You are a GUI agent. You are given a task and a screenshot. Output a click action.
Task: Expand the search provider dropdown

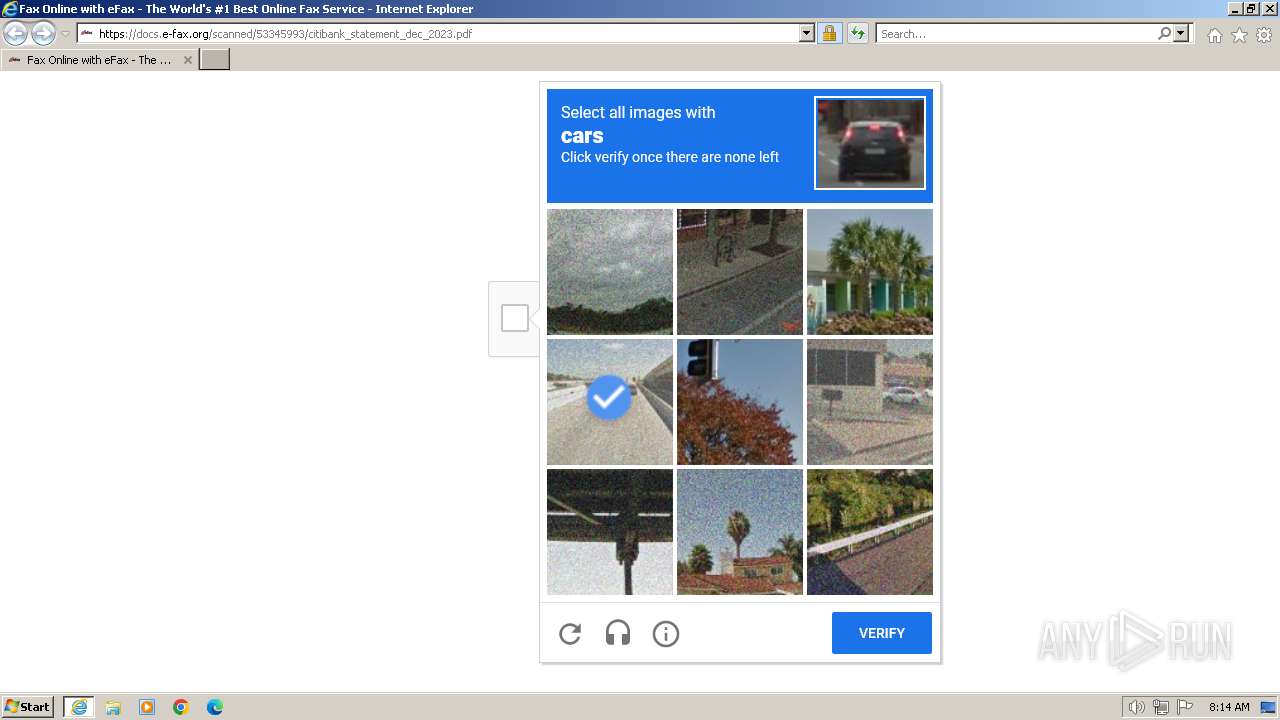pos(1181,34)
